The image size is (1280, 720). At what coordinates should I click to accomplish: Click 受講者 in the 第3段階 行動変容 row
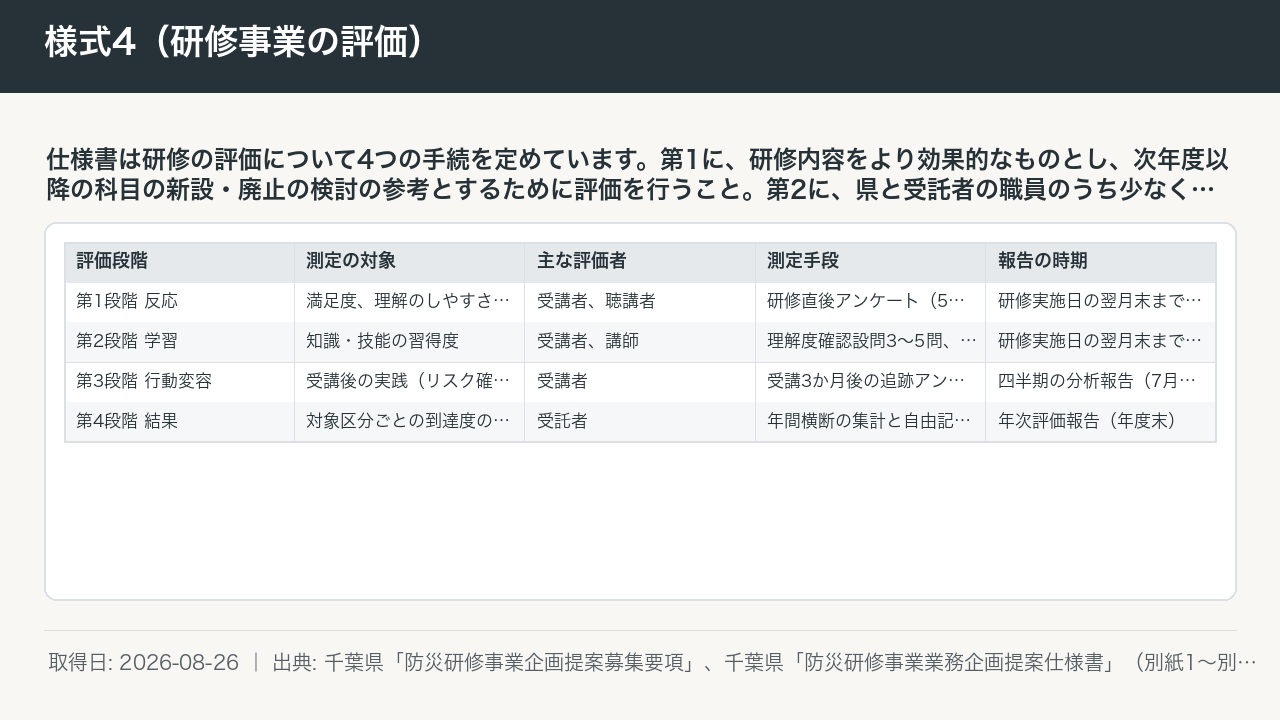[x=640, y=382]
